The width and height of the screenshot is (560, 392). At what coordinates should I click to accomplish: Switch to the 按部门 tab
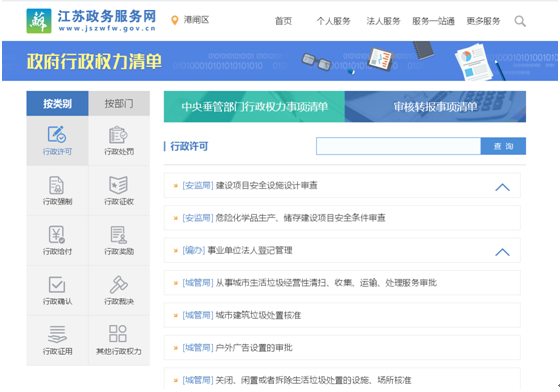119,104
